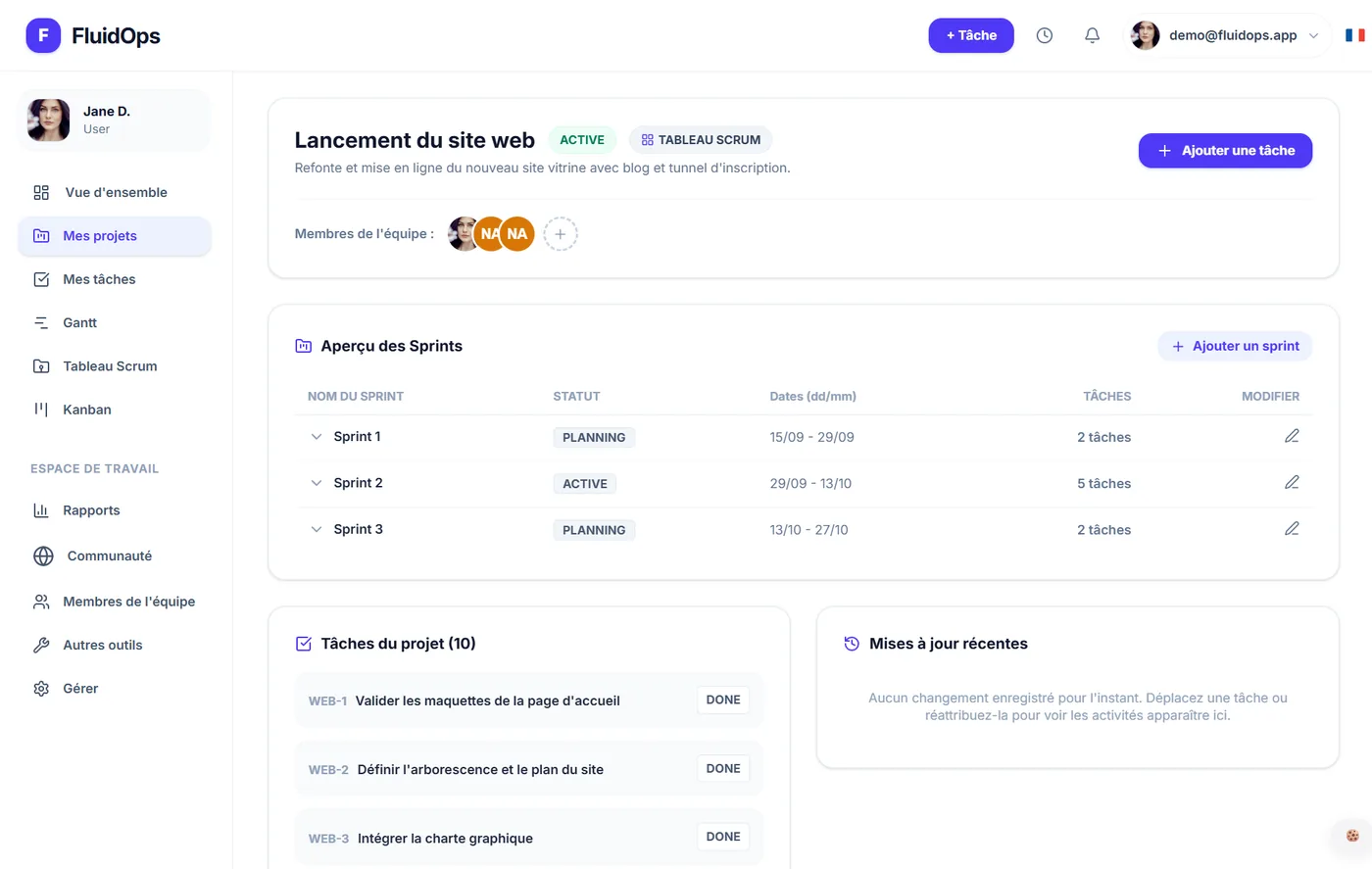Image resolution: width=1372 pixels, height=869 pixels.
Task: Open Mes projets in sidebar
Action: [x=115, y=236]
